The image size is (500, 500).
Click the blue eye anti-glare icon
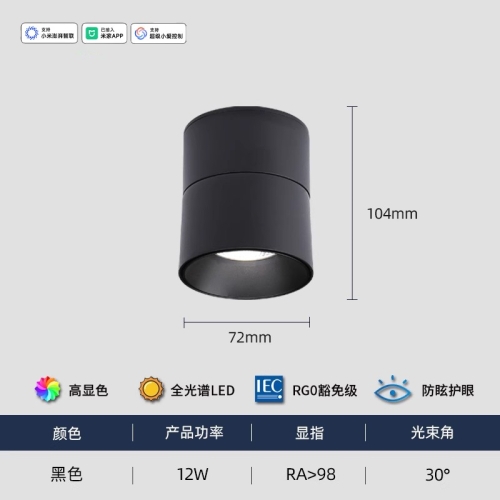pos(392,389)
